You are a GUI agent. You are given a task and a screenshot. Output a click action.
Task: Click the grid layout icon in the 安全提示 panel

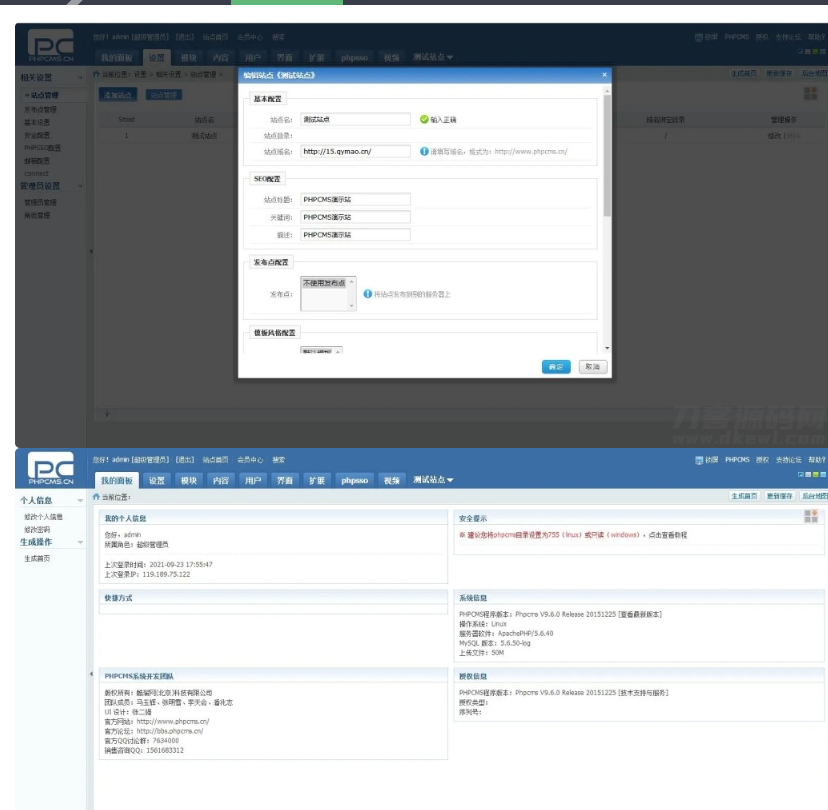[810, 517]
